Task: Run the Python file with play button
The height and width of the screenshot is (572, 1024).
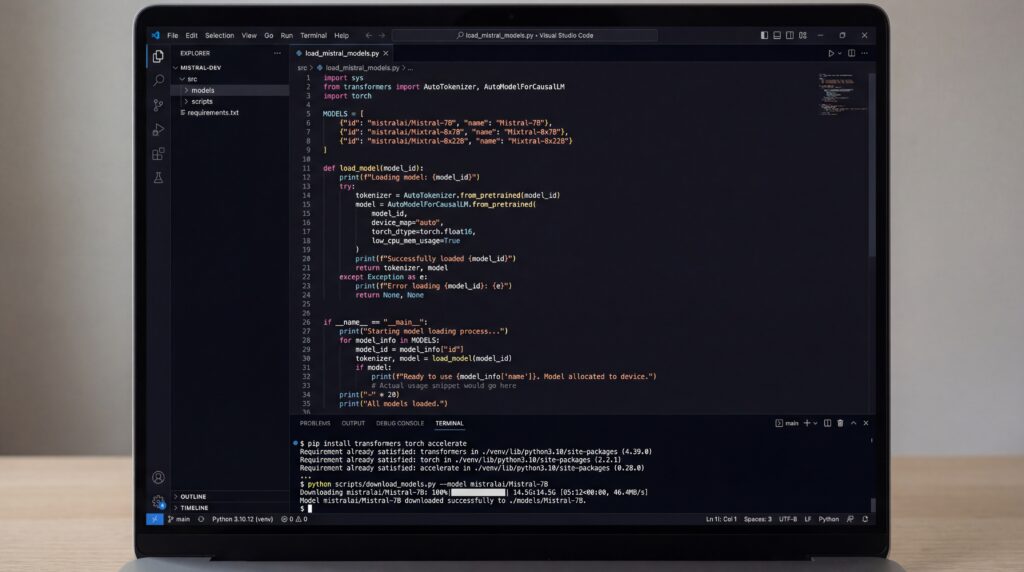Action: [831, 54]
